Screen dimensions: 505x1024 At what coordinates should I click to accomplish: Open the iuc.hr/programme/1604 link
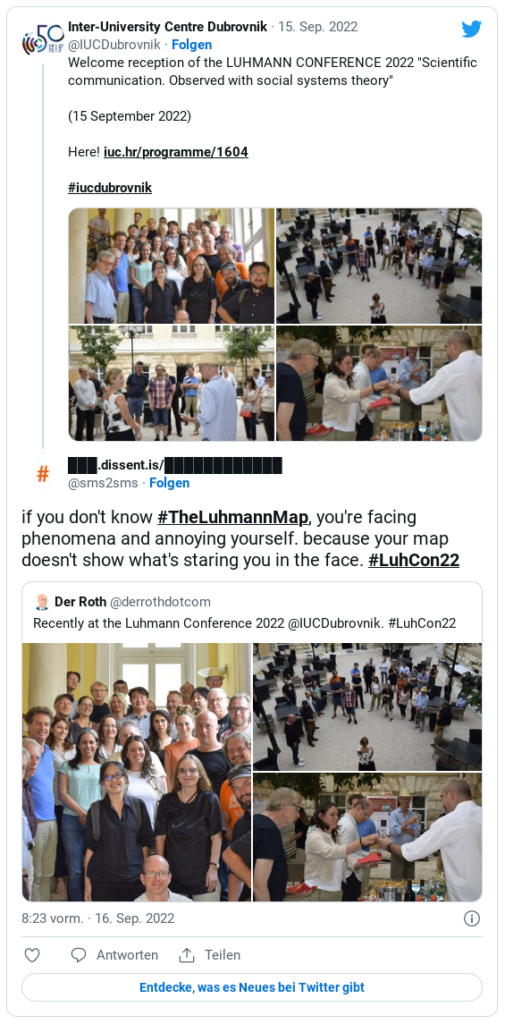pos(176,152)
